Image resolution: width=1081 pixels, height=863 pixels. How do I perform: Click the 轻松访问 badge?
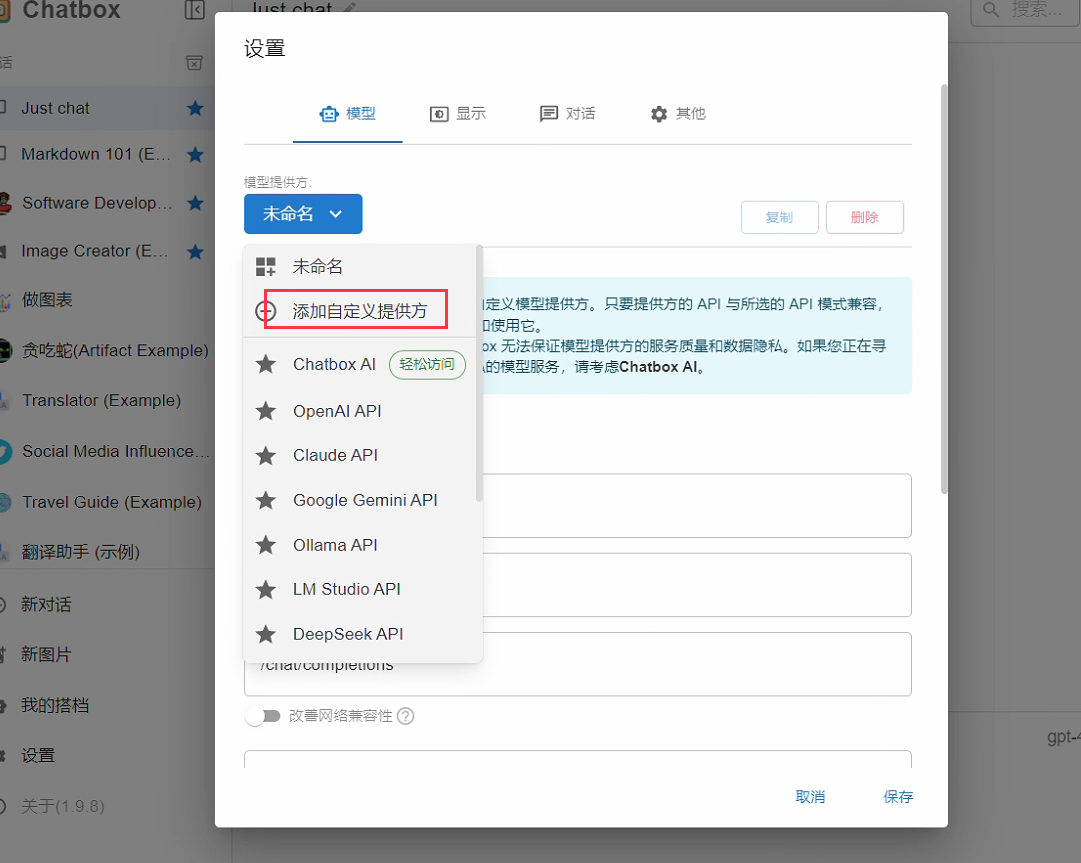[427, 365]
